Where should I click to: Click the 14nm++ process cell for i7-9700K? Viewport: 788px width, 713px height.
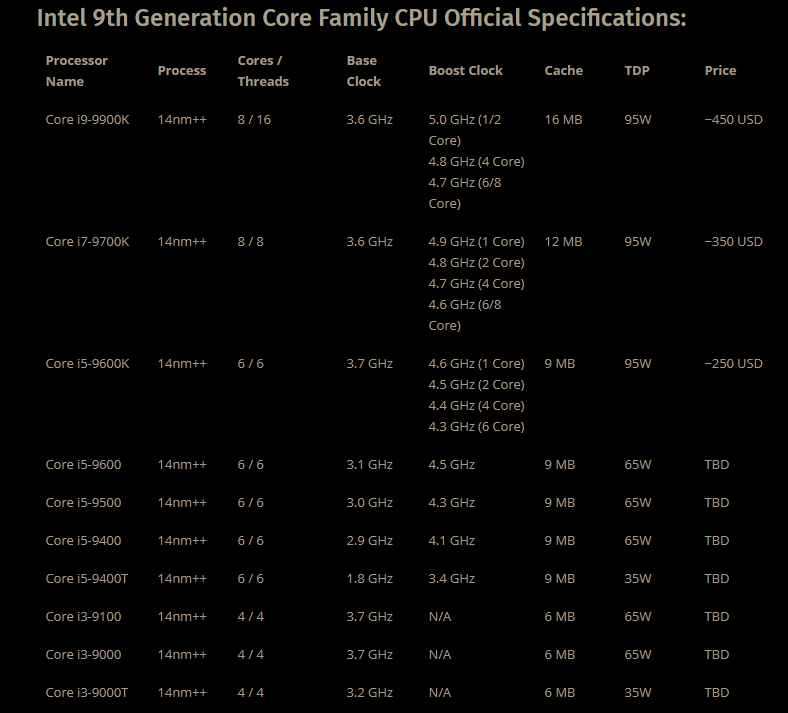182,242
